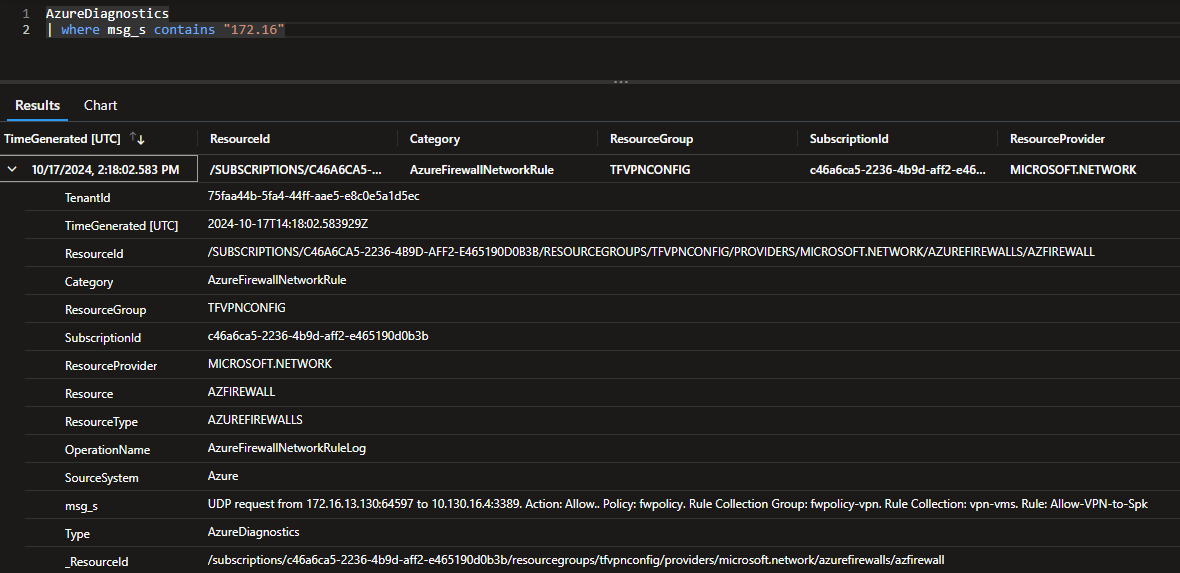Click SourceSystem value Azure
This screenshot has height=573, width=1180.
click(223, 476)
